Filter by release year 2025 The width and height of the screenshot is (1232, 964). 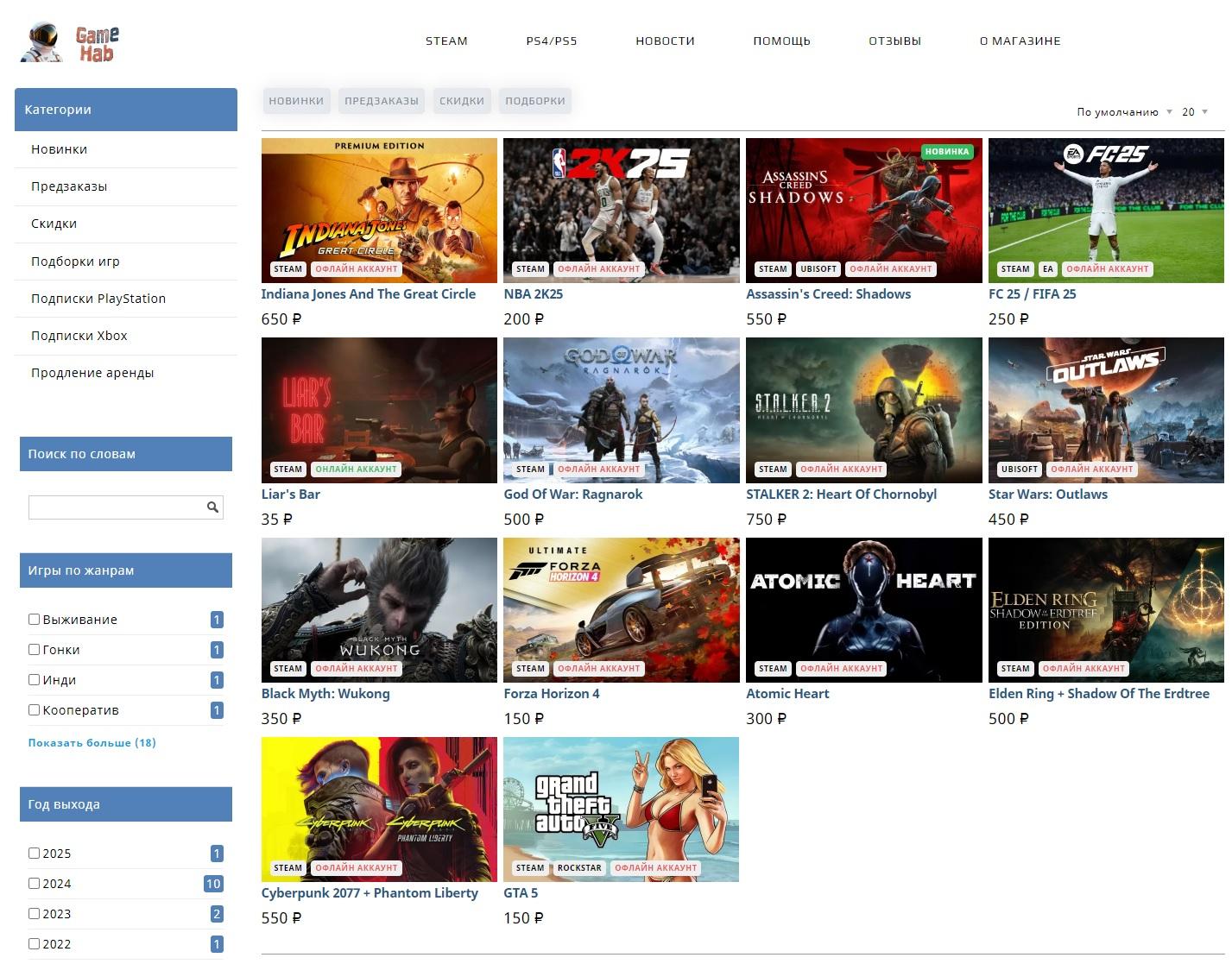pos(35,854)
